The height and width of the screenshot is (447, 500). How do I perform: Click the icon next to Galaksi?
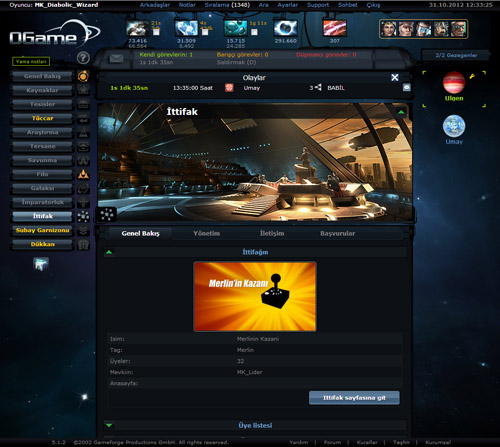(83, 188)
